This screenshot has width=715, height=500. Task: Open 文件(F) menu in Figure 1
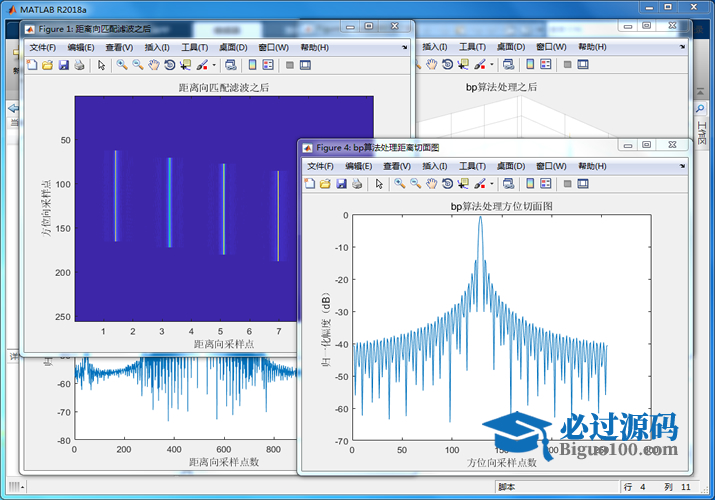click(x=44, y=47)
